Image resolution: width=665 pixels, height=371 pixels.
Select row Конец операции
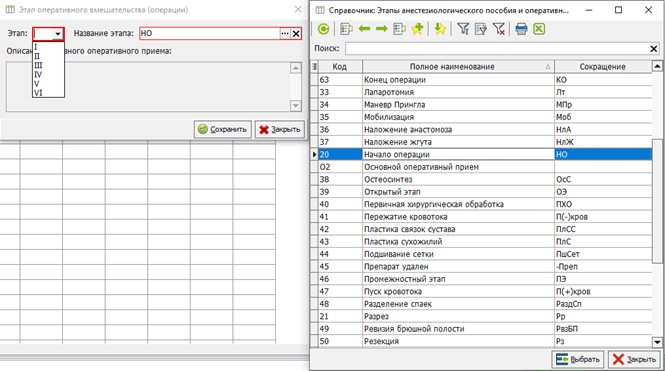[x=481, y=80]
